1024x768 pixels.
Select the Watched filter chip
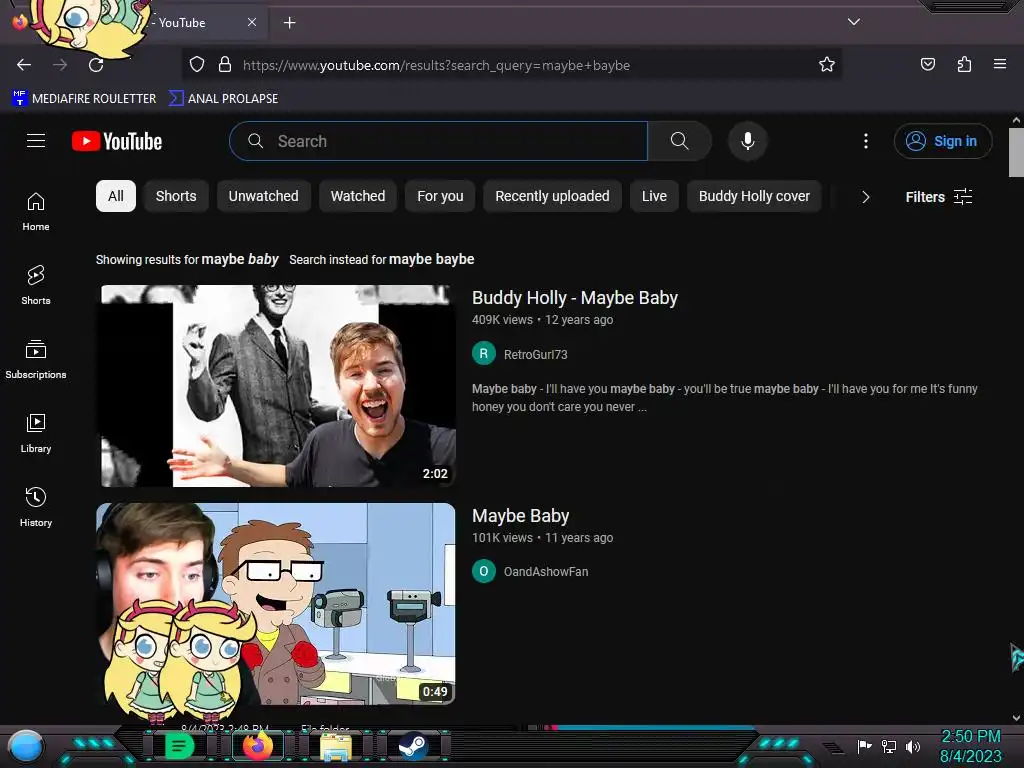click(x=358, y=196)
